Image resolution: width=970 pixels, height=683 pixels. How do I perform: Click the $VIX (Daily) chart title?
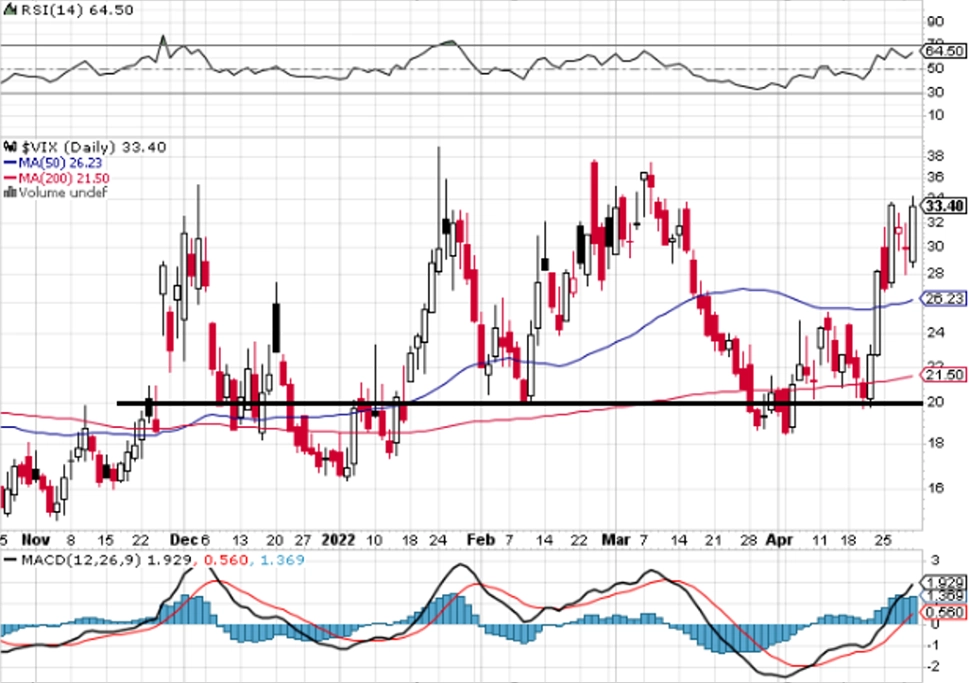(x=69, y=147)
